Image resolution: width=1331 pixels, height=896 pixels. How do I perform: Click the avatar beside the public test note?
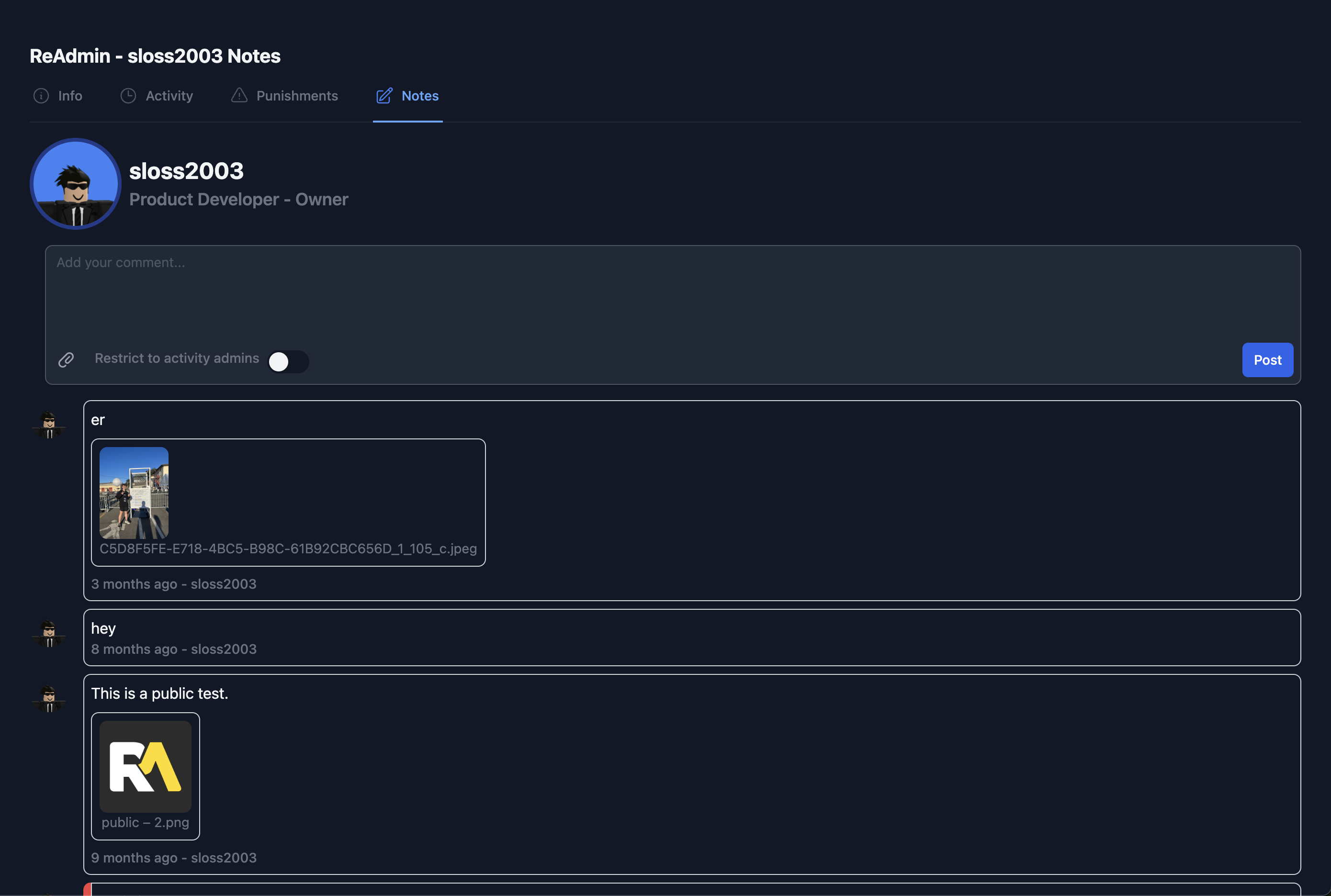[x=49, y=699]
